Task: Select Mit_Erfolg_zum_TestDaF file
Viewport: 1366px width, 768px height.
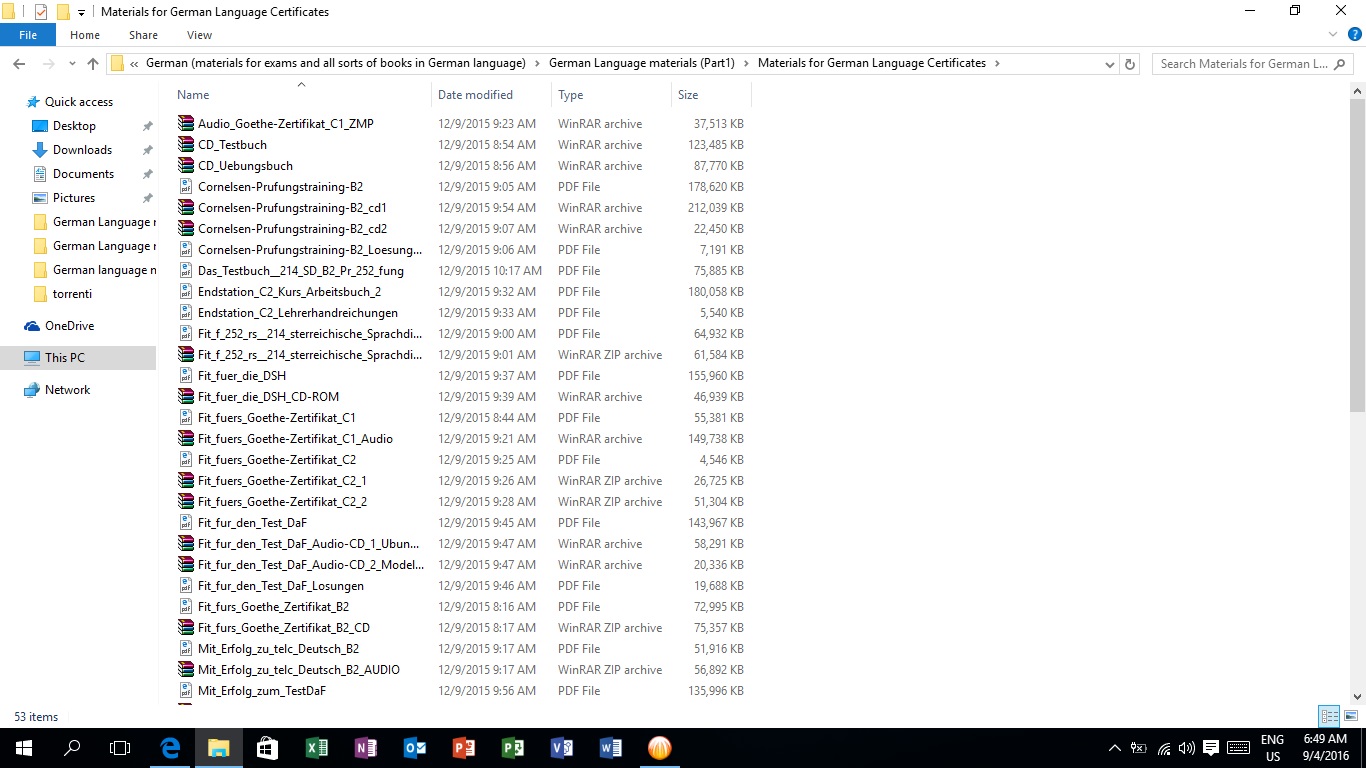Action: click(261, 691)
